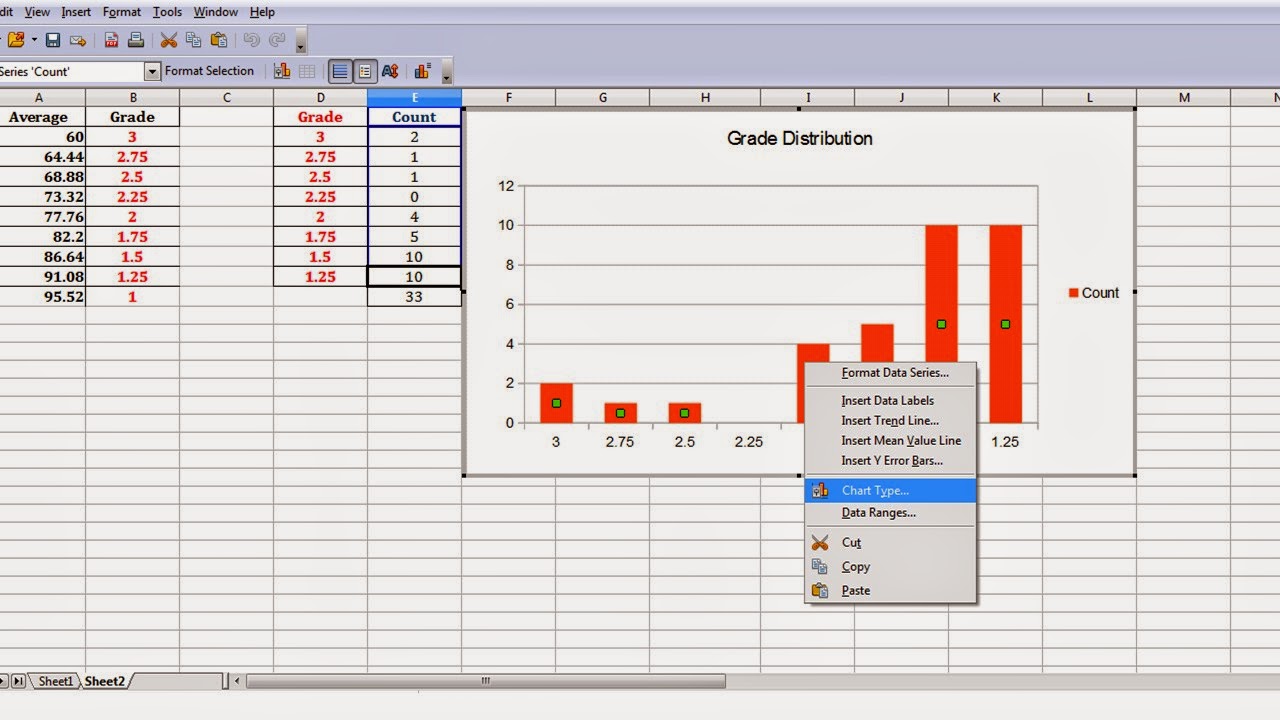Click the Automatic Layout chart icon
The image size is (1280, 720).
(x=420, y=71)
